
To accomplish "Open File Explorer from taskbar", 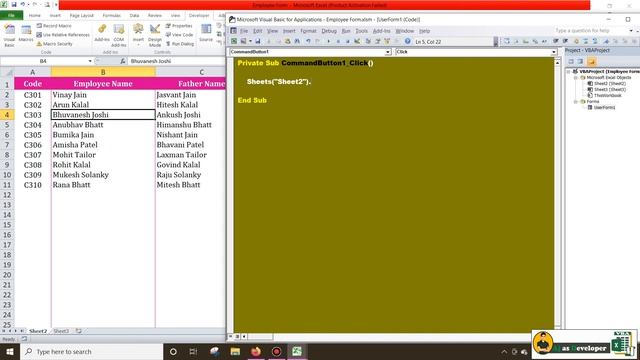I will pyautogui.click(x=235, y=351).
